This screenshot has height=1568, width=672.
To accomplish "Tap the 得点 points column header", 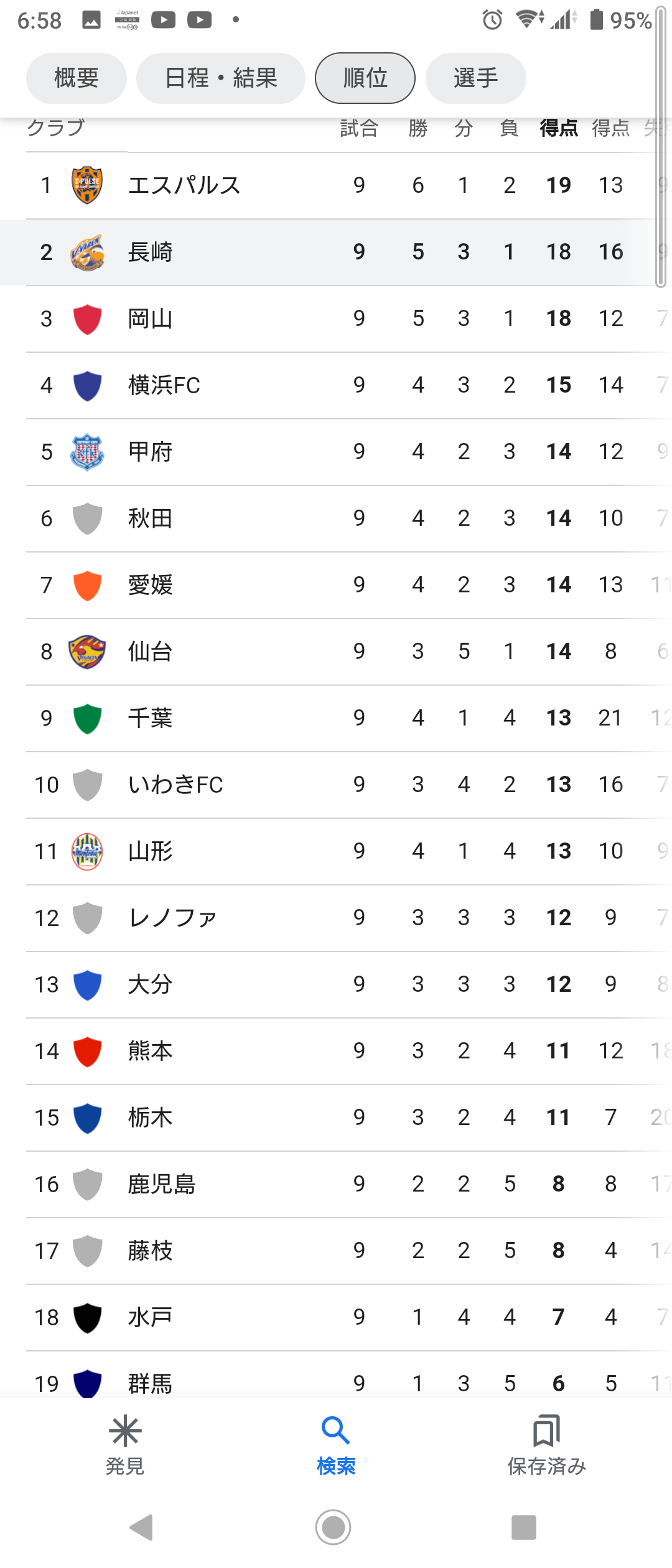I will pos(559,128).
